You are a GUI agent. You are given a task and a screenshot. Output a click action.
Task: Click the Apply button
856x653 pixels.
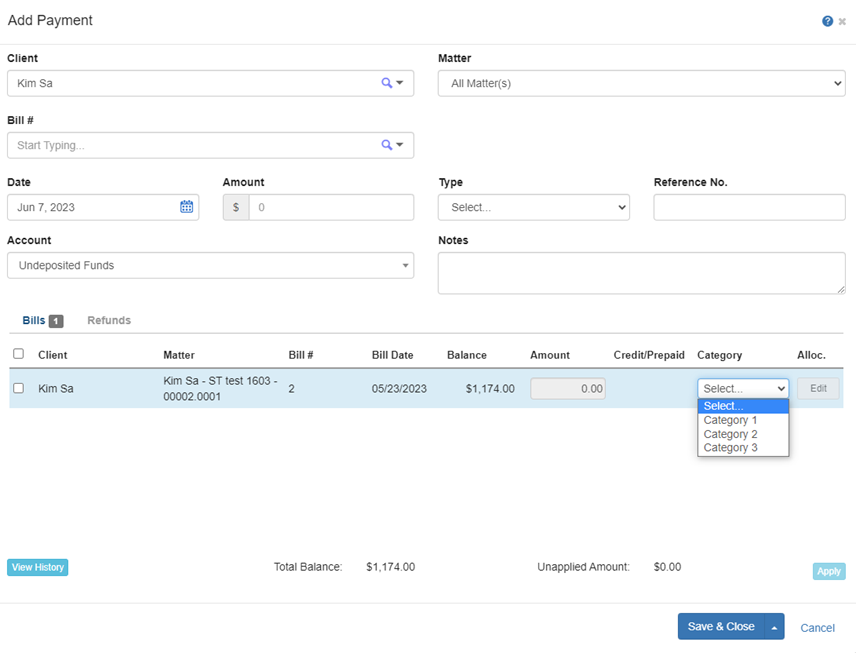point(829,571)
